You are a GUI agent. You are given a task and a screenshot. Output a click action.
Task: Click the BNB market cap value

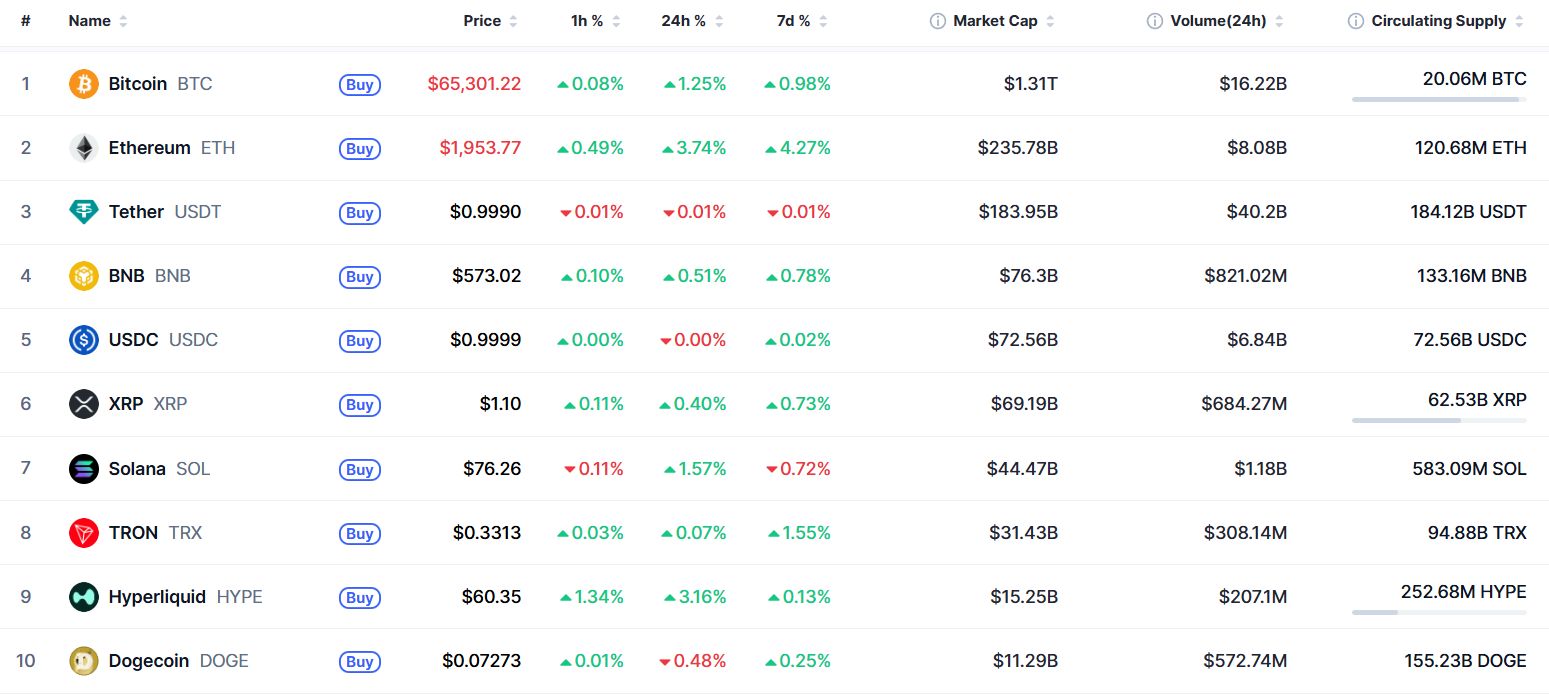coord(1028,276)
